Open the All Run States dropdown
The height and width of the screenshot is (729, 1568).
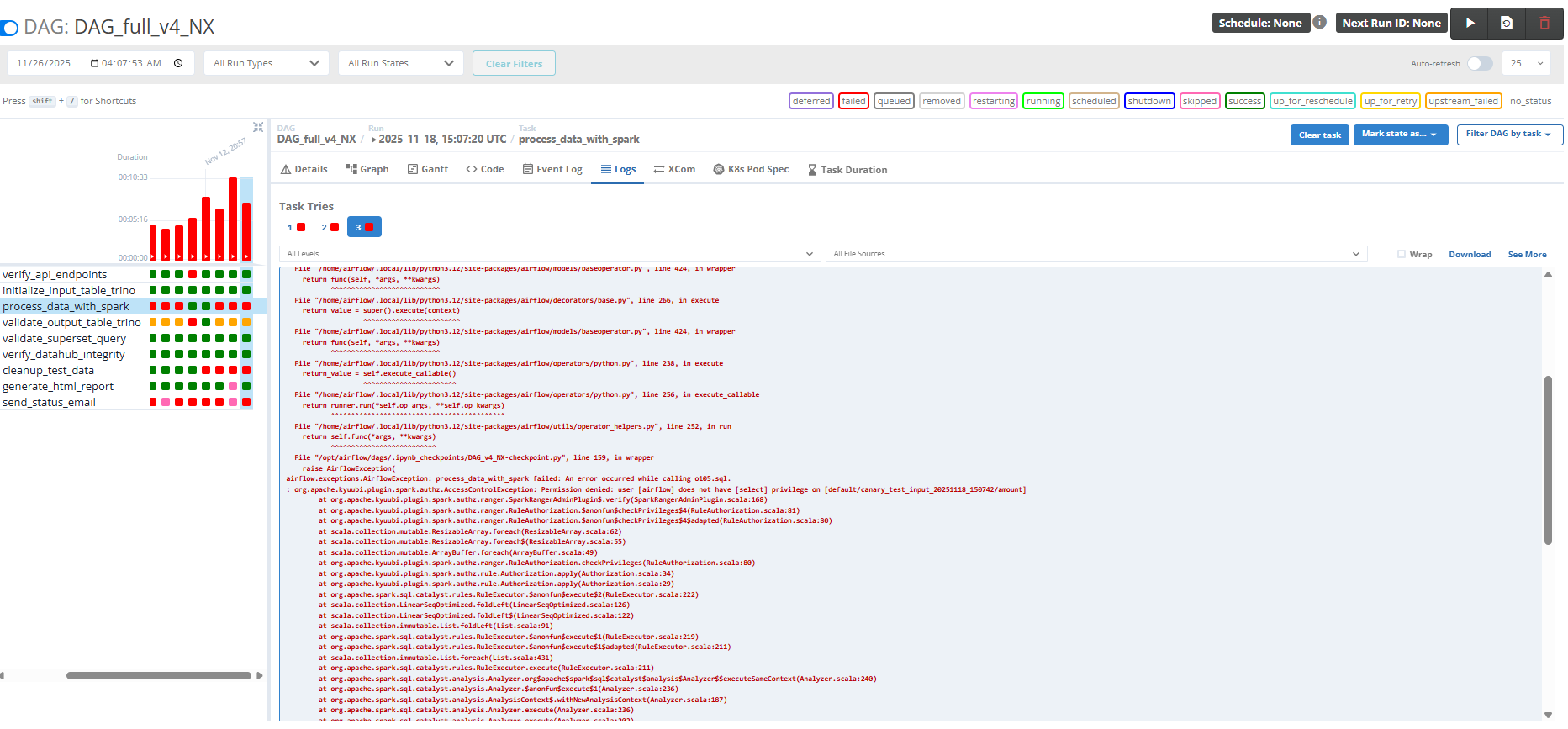pyautogui.click(x=400, y=63)
